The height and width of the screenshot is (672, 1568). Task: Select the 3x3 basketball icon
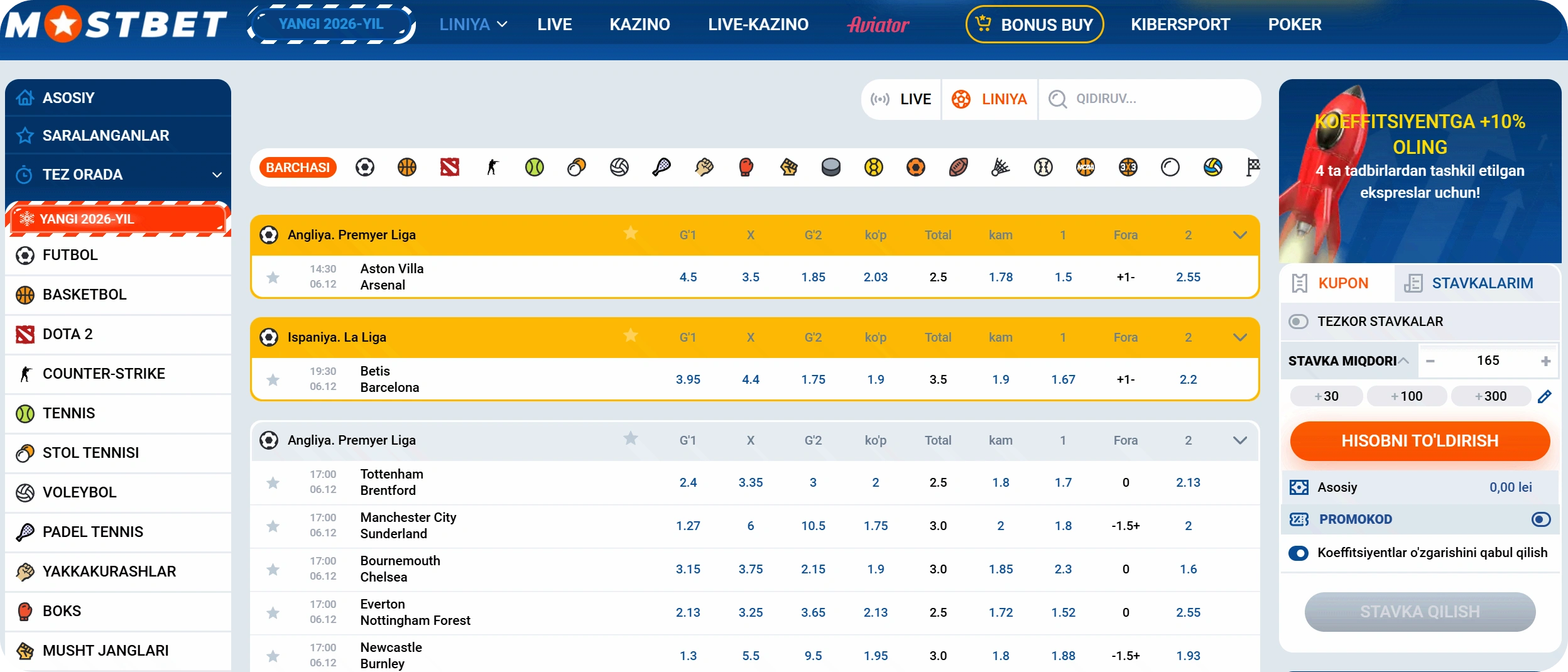coord(1128,167)
